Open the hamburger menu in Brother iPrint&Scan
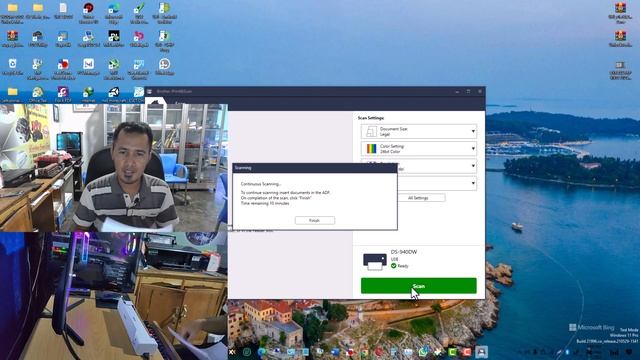 pyautogui.click(x=149, y=91)
